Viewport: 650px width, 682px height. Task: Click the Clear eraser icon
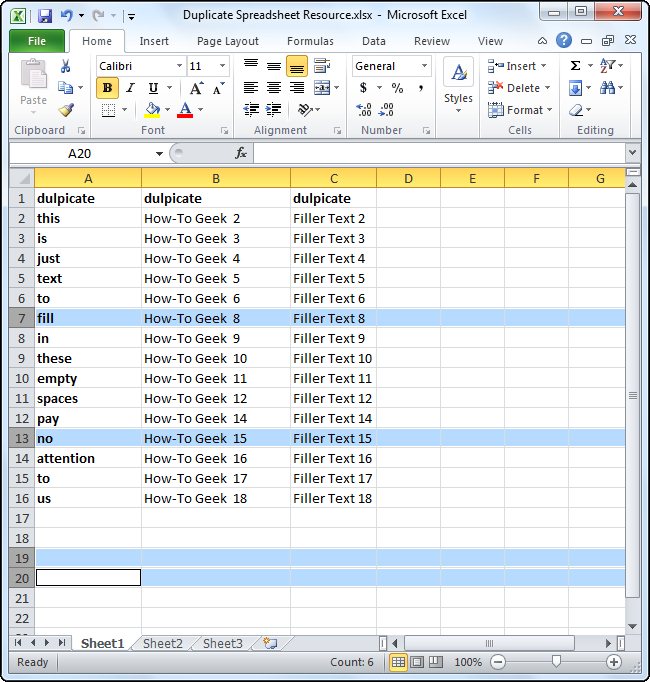576,110
